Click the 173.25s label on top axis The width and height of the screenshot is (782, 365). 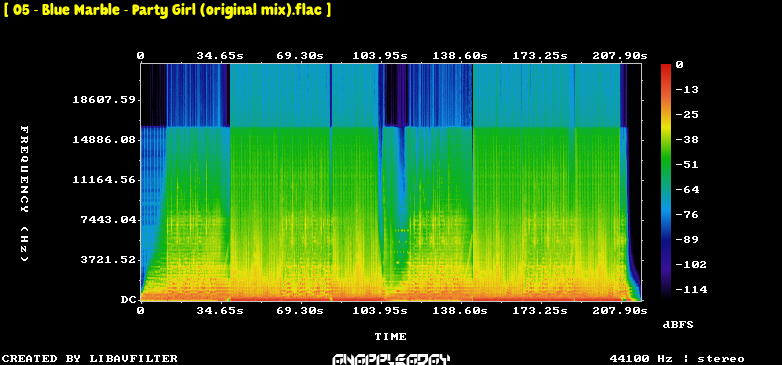540,56
